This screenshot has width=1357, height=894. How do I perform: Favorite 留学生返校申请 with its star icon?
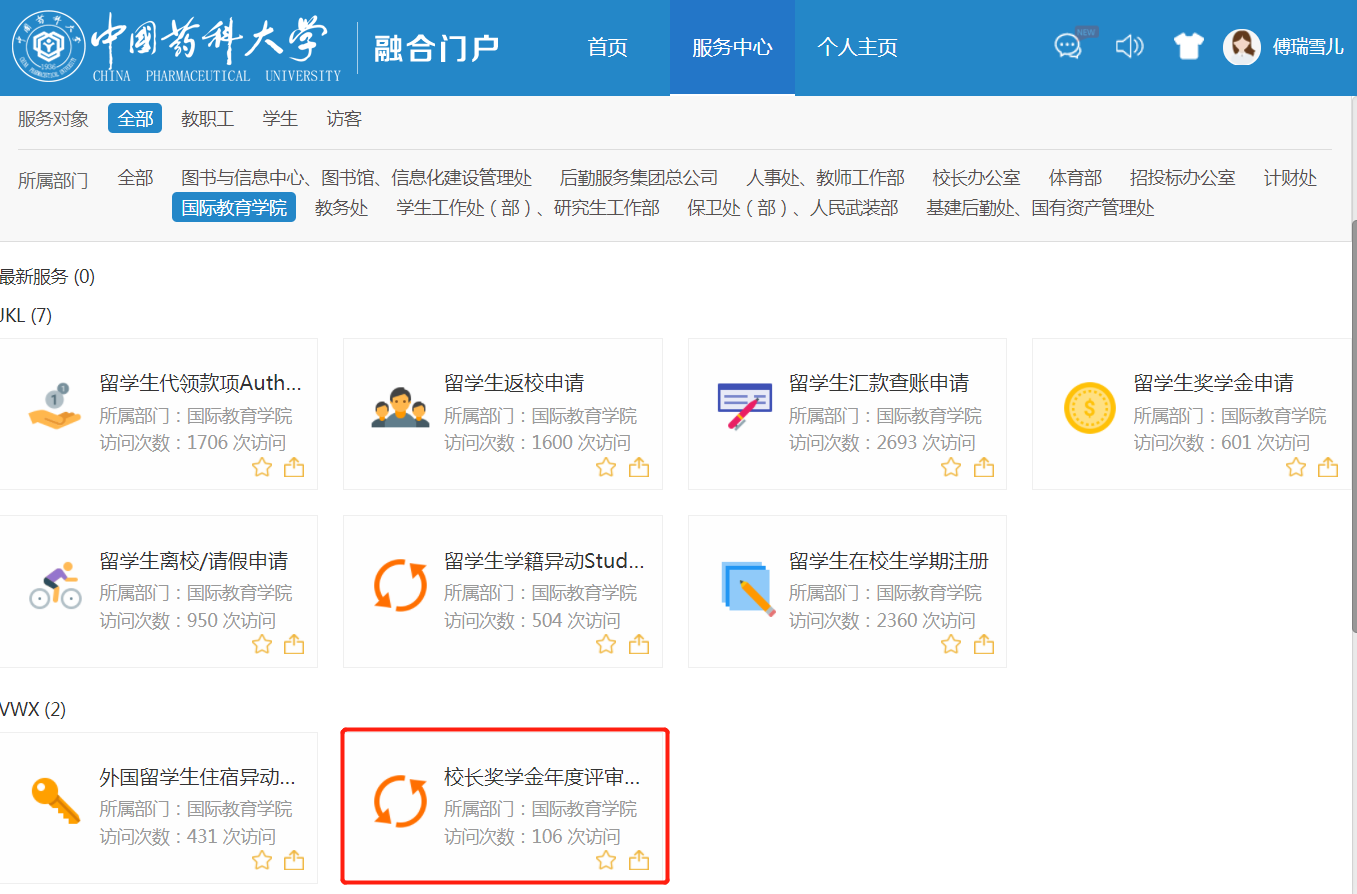coord(606,467)
